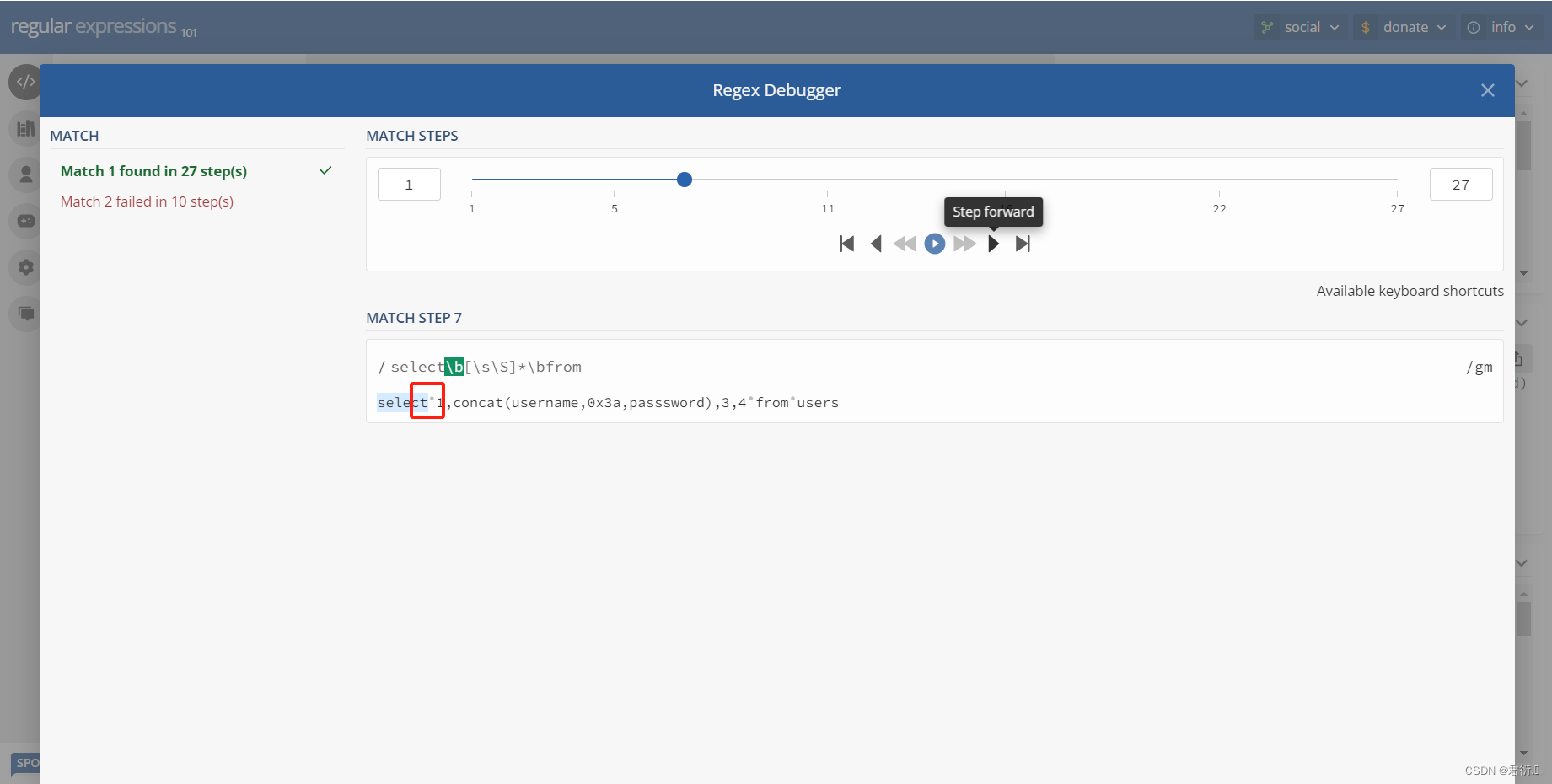Viewport: 1552px width, 784px height.
Task: Fast forward match step playback
Action: pyautogui.click(x=964, y=244)
